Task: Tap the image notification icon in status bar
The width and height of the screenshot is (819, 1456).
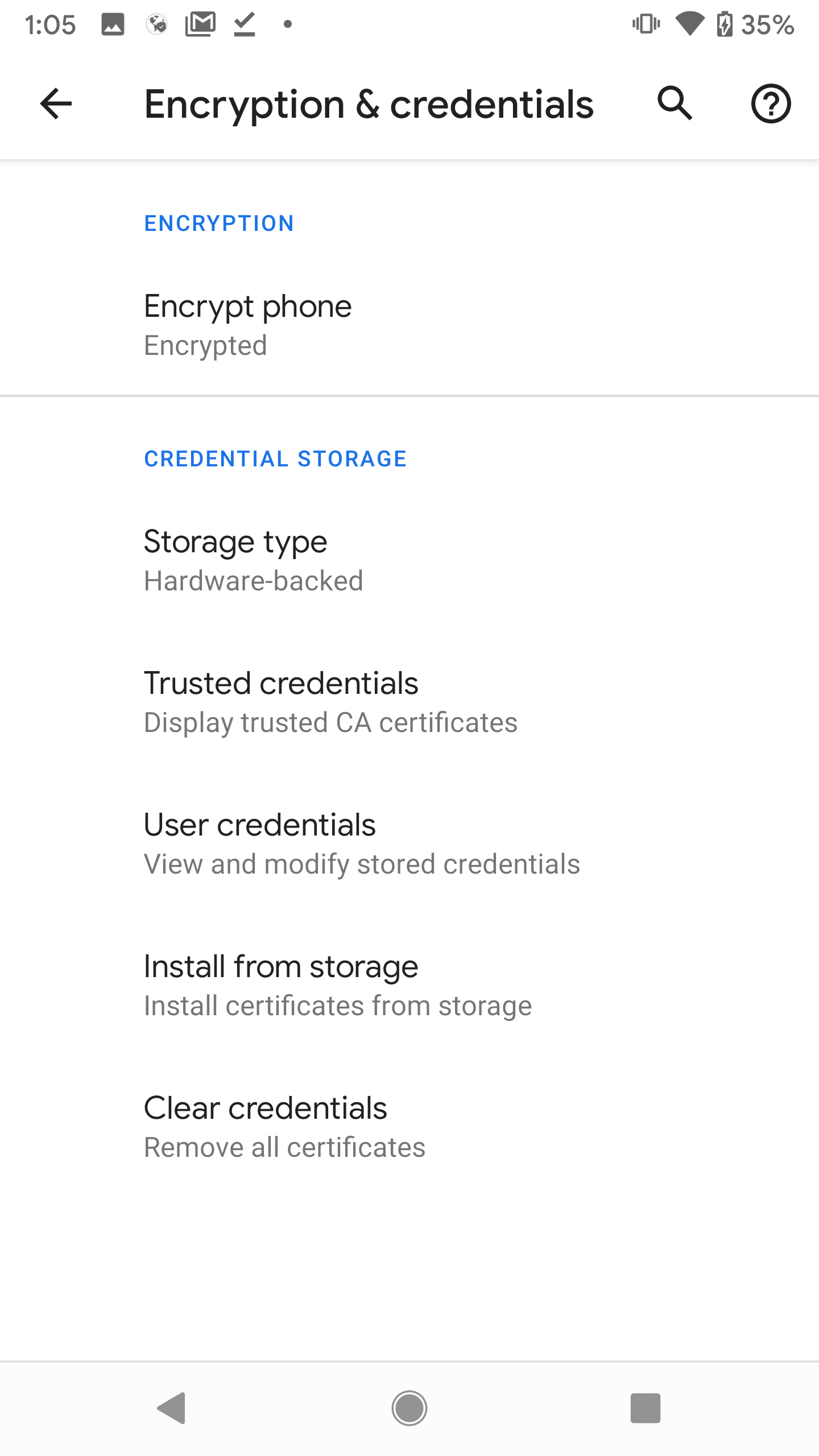Action: tap(113, 24)
